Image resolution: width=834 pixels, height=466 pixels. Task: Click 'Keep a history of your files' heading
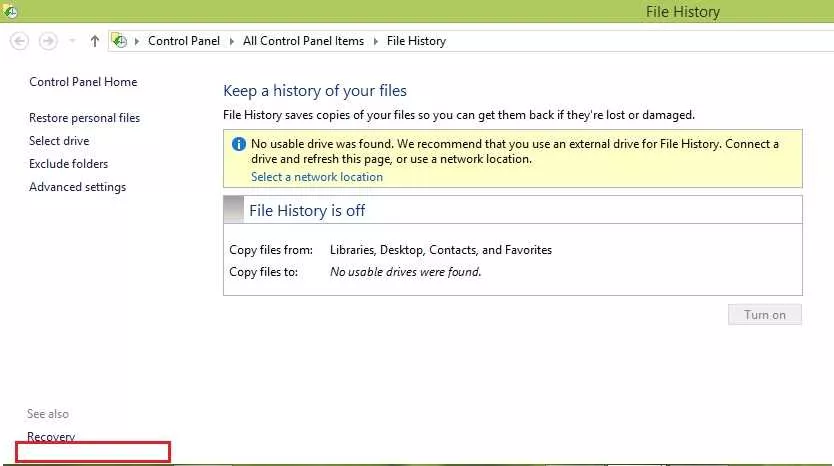click(x=315, y=91)
